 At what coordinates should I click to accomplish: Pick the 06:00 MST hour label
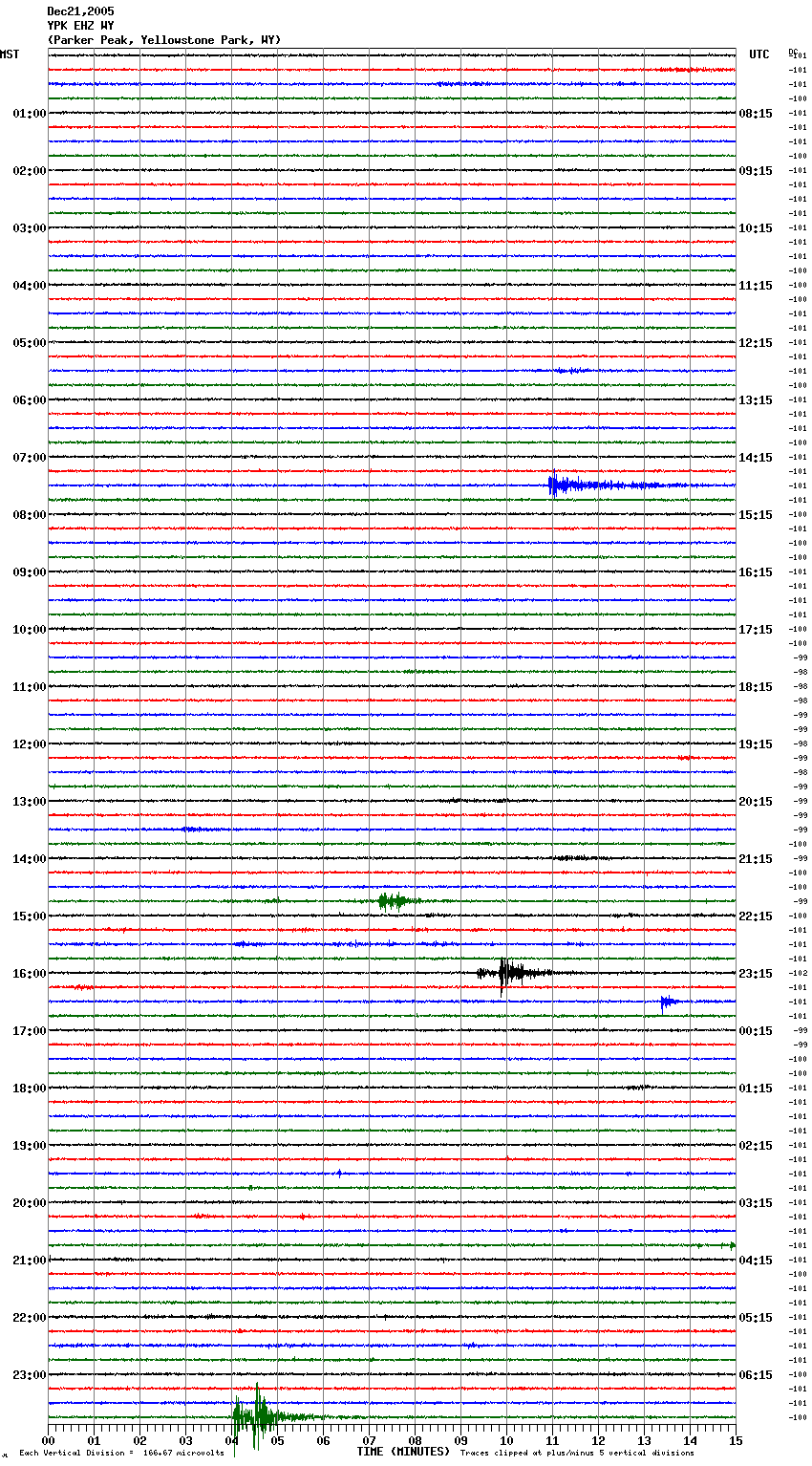(x=30, y=400)
